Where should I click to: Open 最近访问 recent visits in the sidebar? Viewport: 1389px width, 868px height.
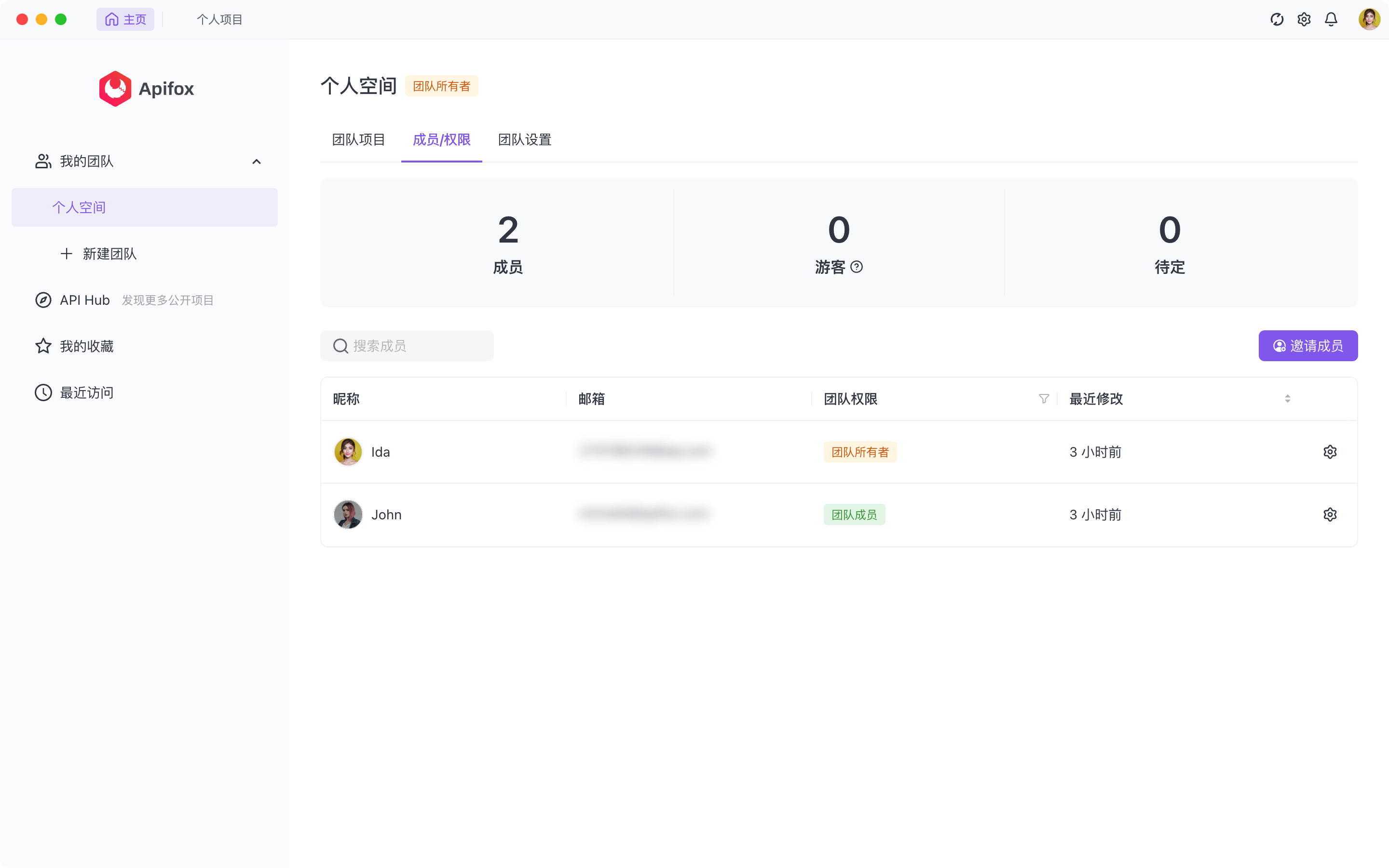point(86,393)
